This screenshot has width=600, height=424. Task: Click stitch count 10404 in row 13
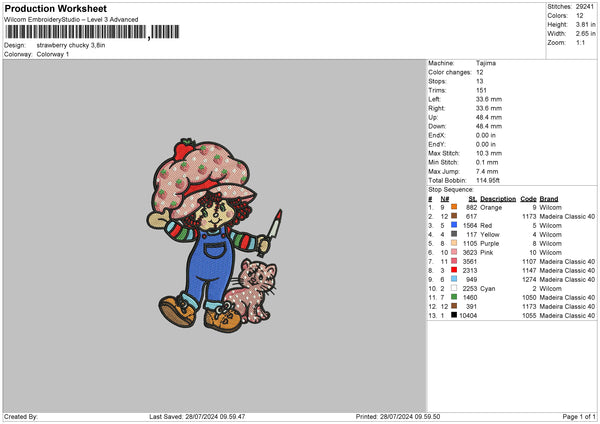point(468,316)
